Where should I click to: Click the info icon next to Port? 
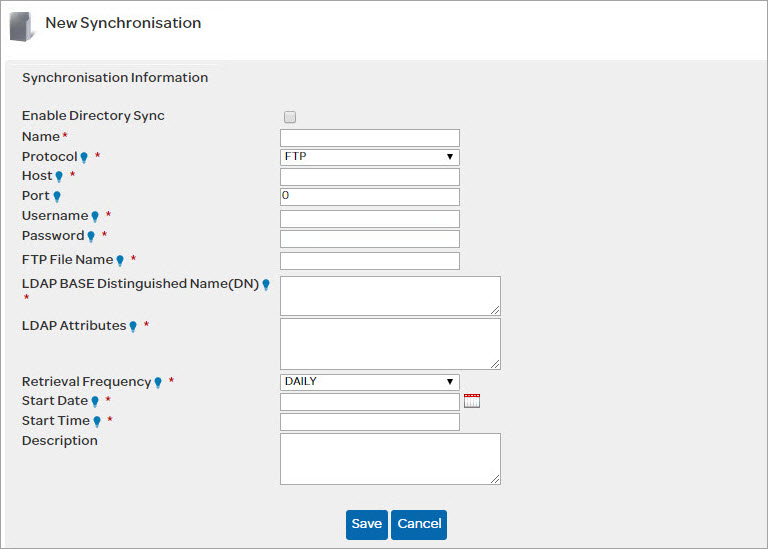57,197
